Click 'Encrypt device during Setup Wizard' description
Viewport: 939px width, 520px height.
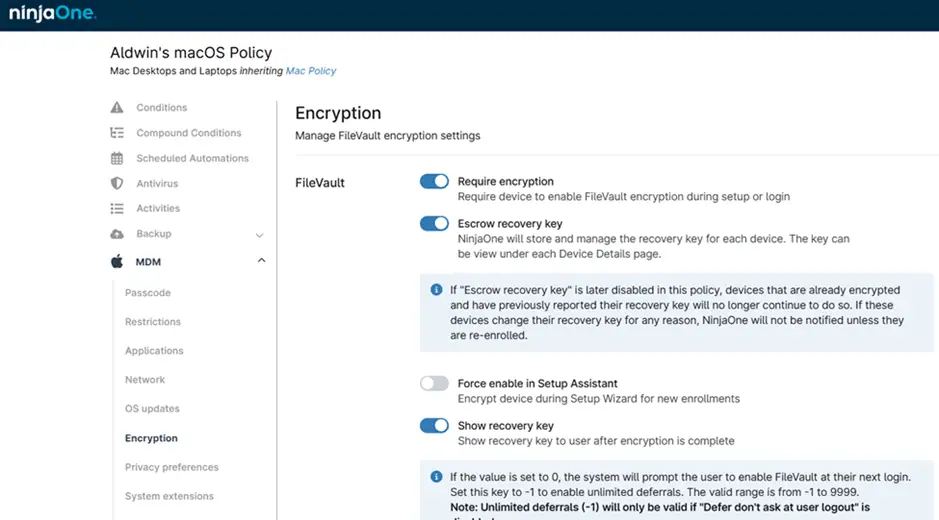[598, 399]
